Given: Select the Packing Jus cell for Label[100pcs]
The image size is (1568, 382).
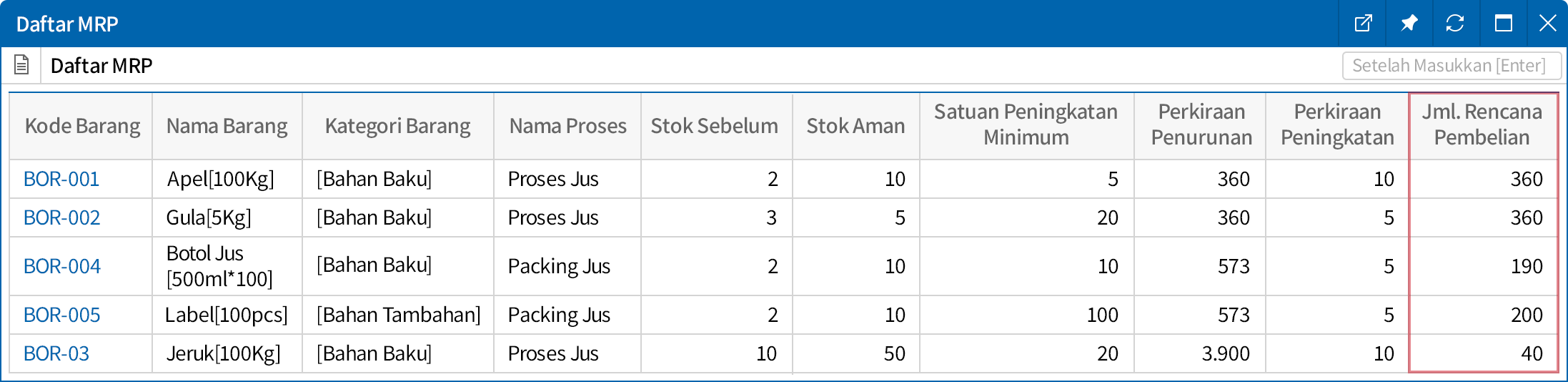Looking at the screenshot, I should tap(559, 315).
